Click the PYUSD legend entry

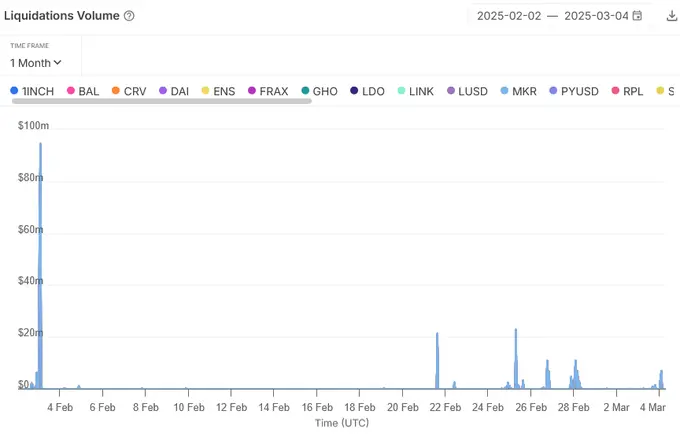click(572, 91)
